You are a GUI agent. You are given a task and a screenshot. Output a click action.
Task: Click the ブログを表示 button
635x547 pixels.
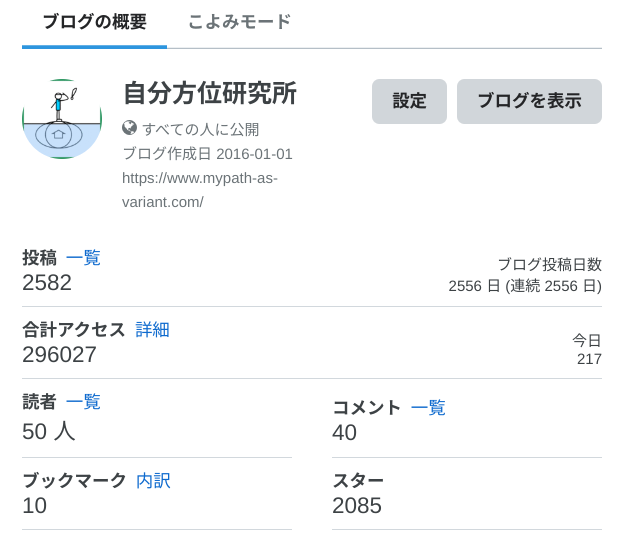[x=529, y=101]
